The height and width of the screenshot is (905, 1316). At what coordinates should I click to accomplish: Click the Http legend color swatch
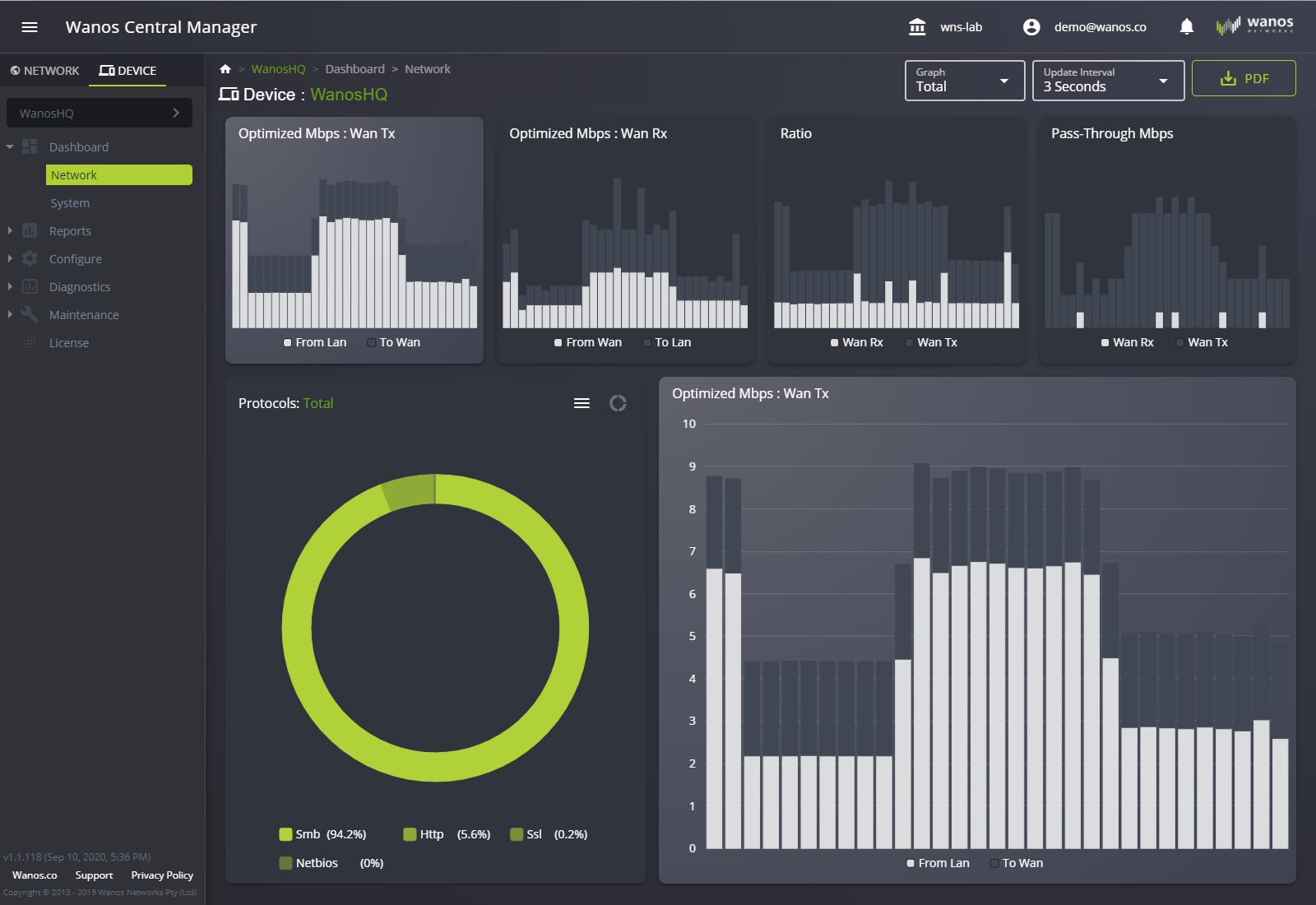click(x=410, y=834)
